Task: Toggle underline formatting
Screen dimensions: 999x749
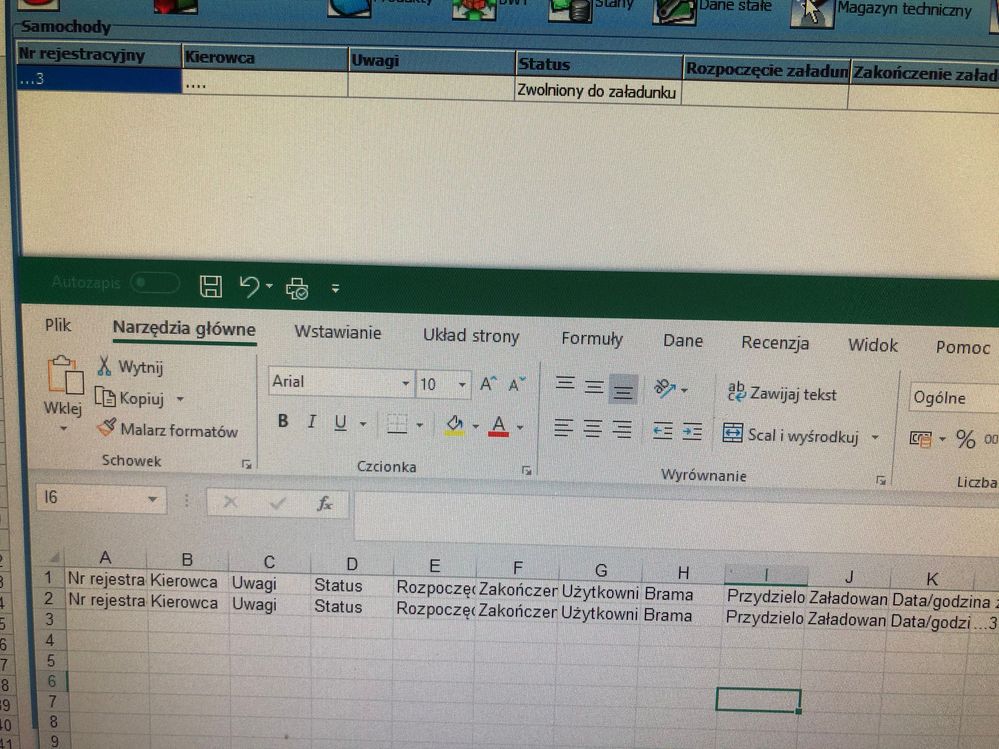Action: pos(341,422)
